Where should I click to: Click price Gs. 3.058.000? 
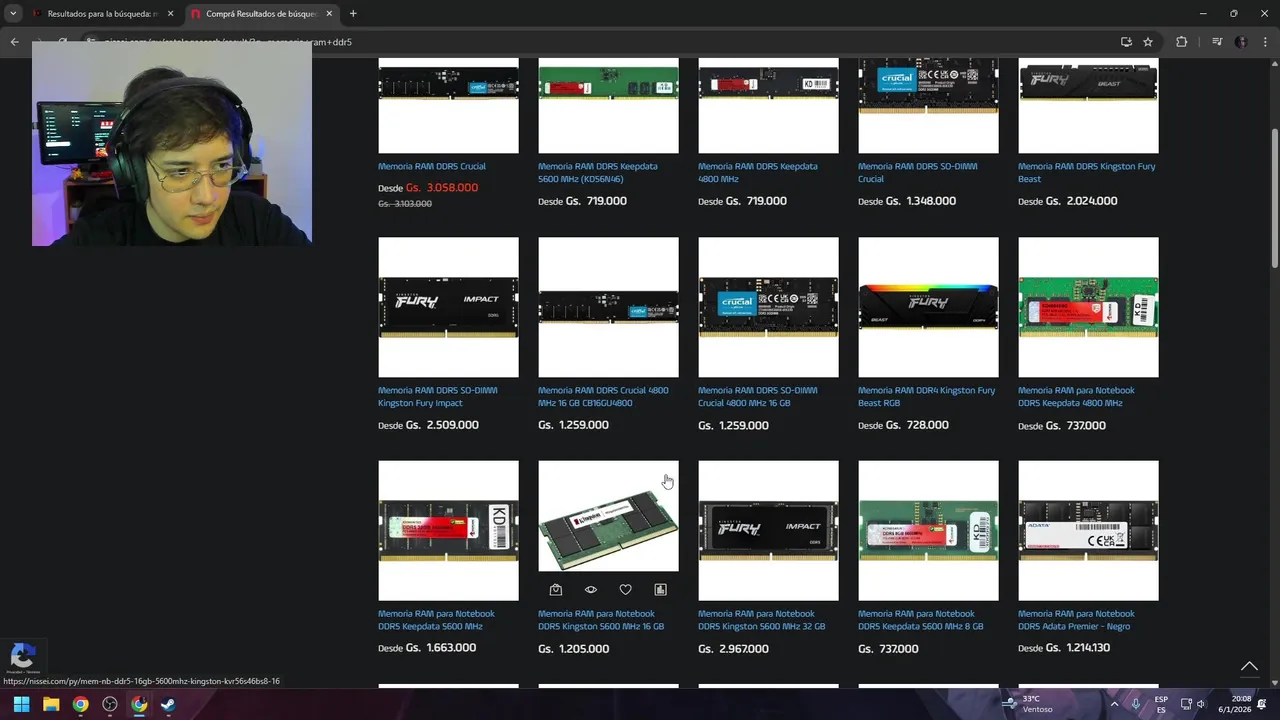[441, 188]
